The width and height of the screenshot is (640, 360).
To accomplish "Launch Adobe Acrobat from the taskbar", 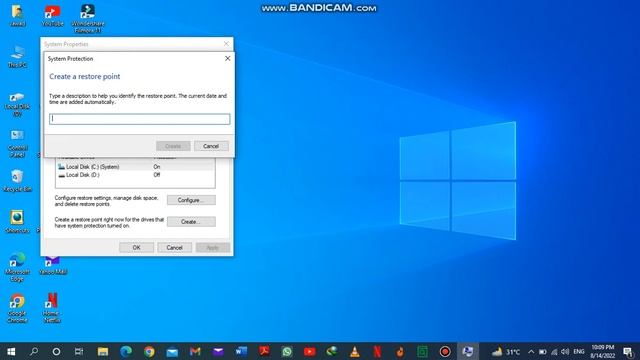I will (264, 351).
